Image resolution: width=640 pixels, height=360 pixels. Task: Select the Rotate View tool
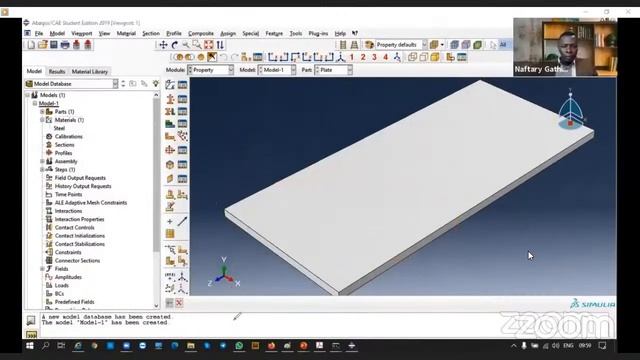pyautogui.click(x=175, y=45)
